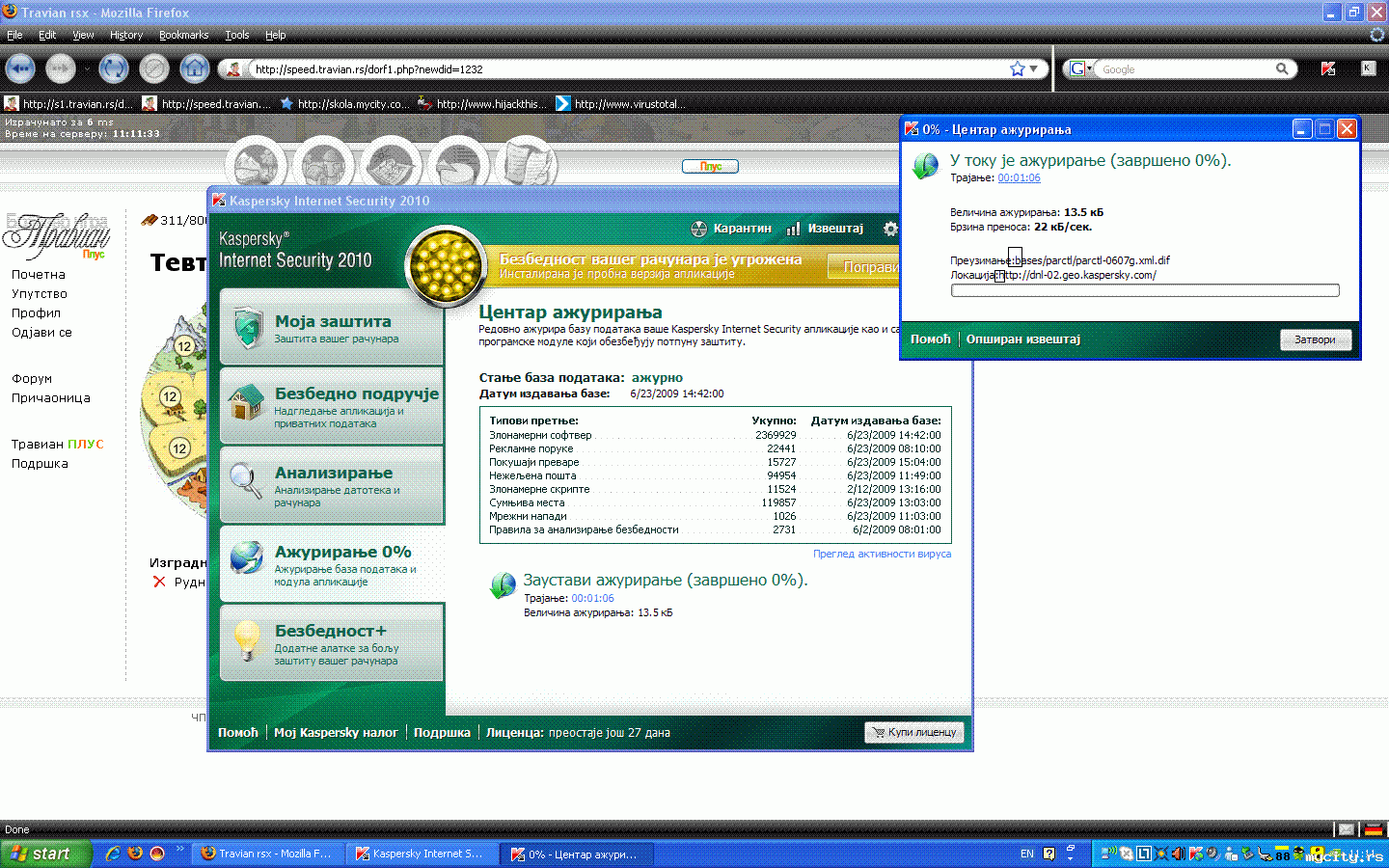Go back using Firefox Back arrow
Screen dimensions: 1389x868
(x=21, y=68)
